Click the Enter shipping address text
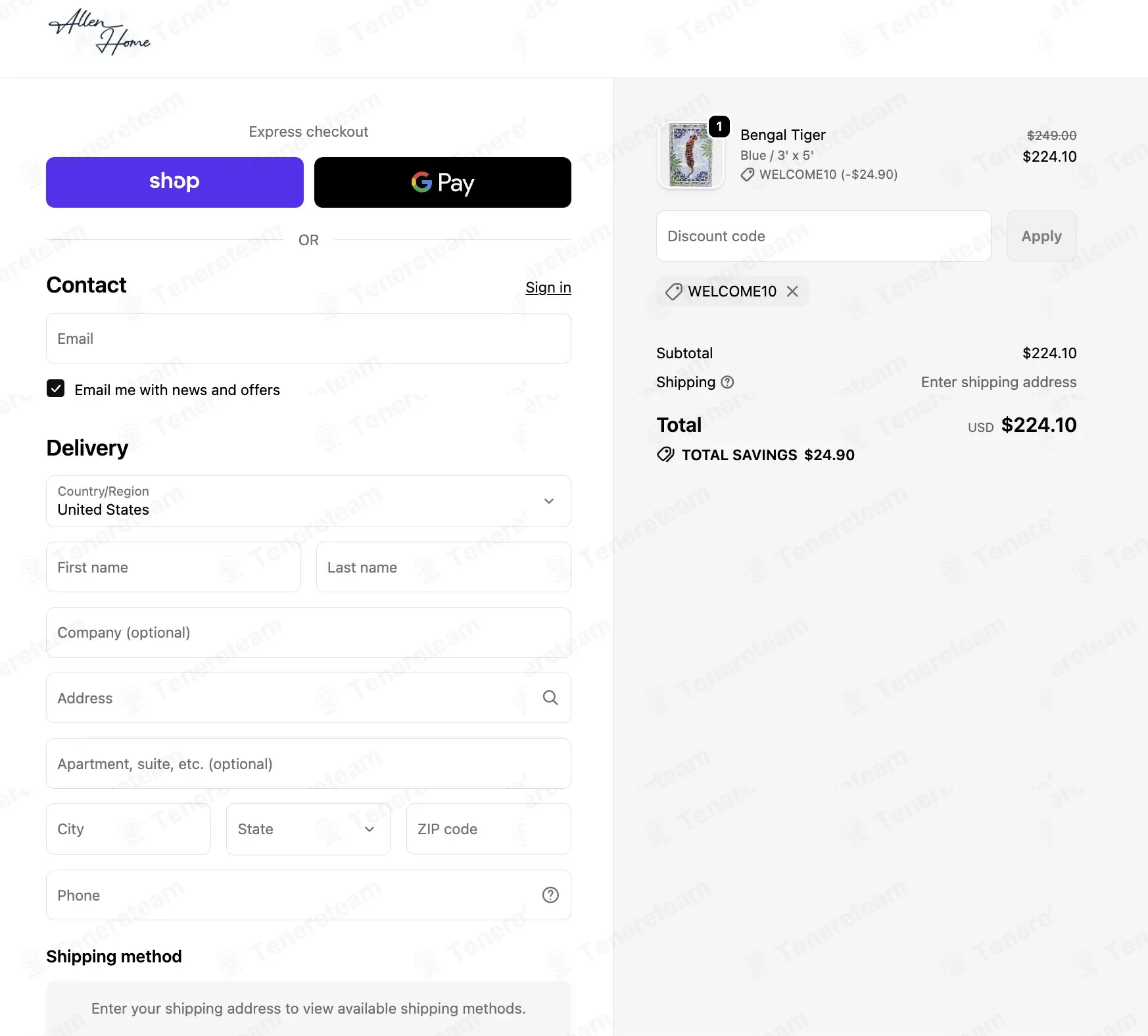 coord(999,382)
